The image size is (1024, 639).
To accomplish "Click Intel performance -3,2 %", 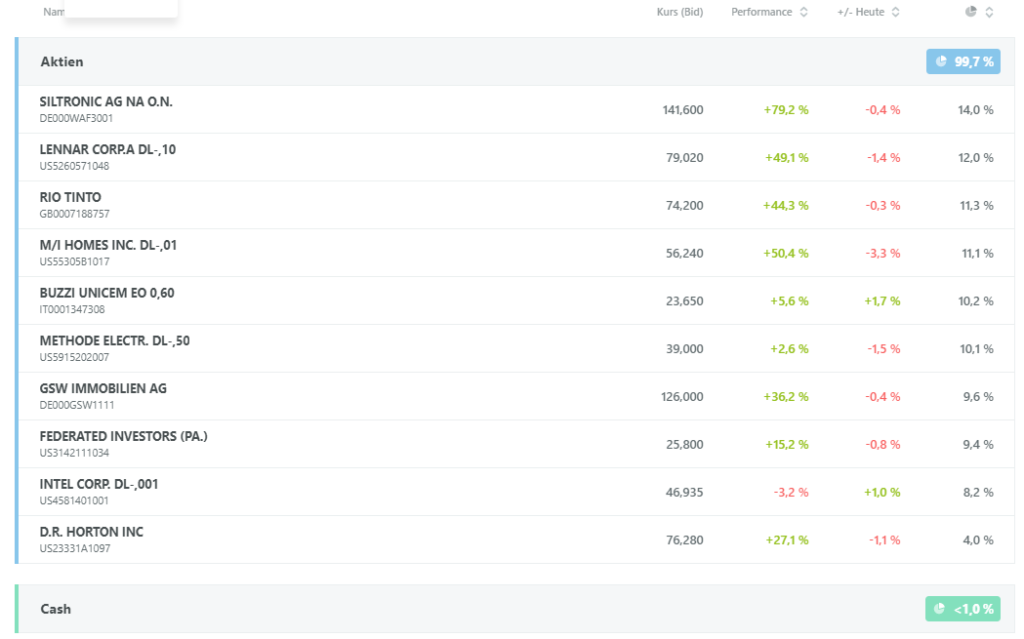I will pos(791,492).
